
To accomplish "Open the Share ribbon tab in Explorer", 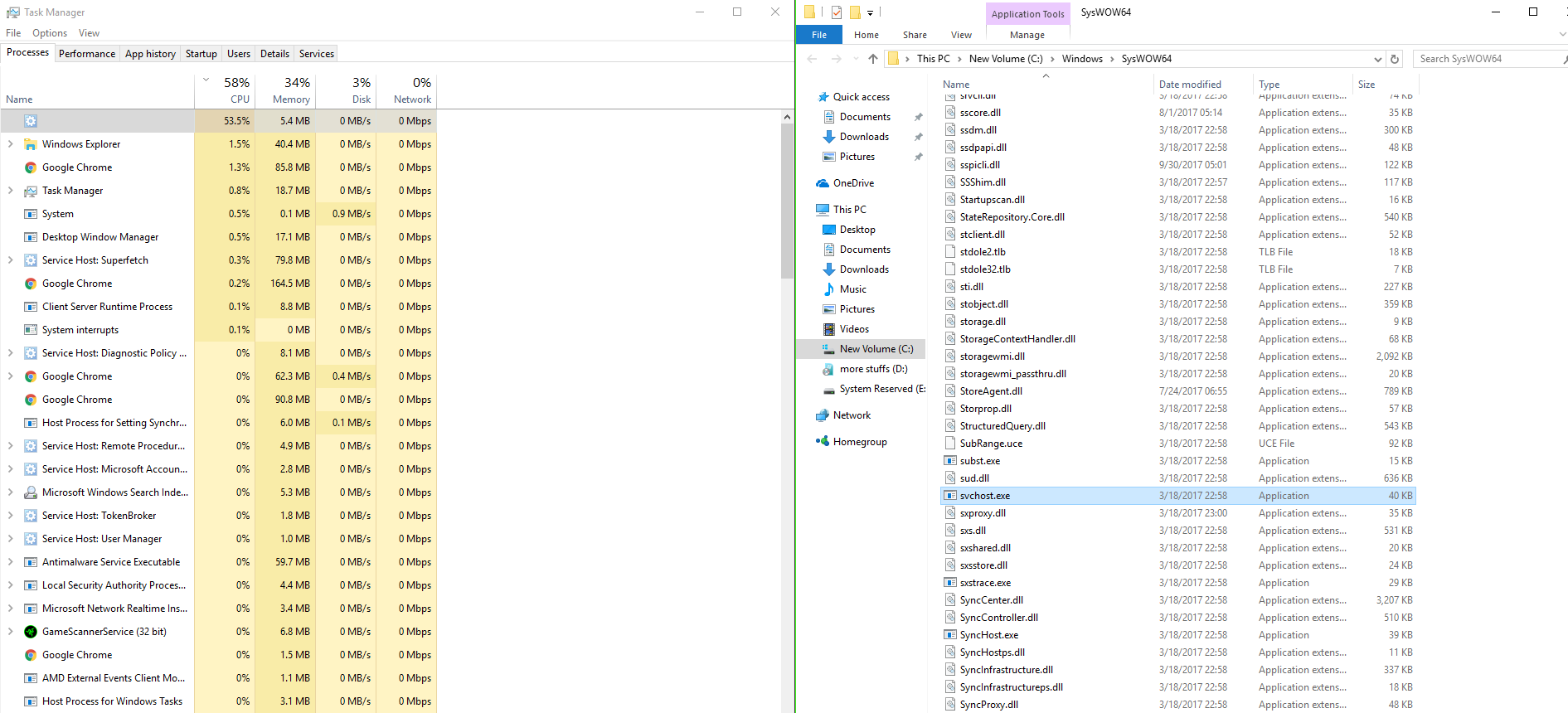I will 915,35.
